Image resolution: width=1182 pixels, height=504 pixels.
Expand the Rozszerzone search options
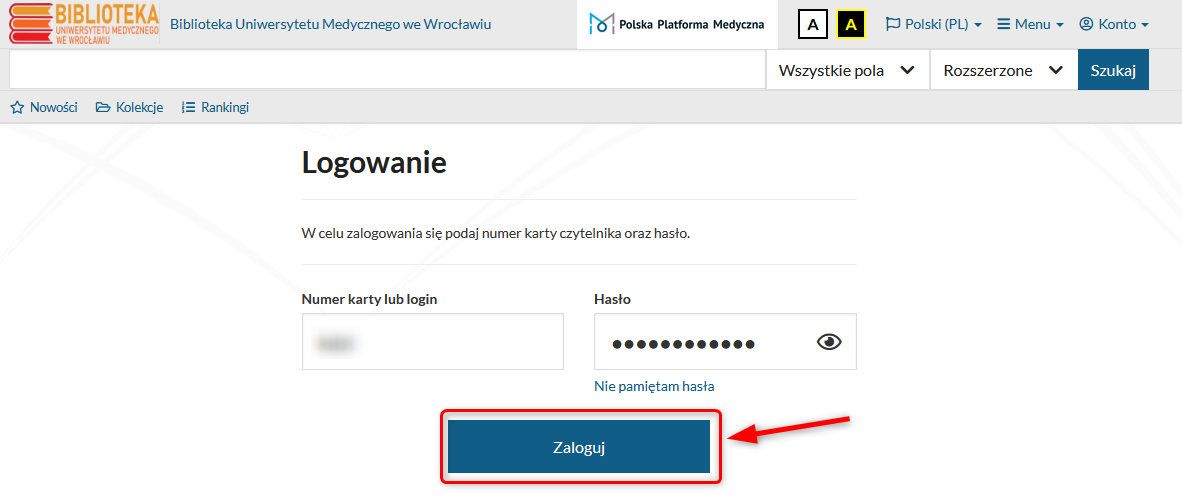[x=1003, y=70]
